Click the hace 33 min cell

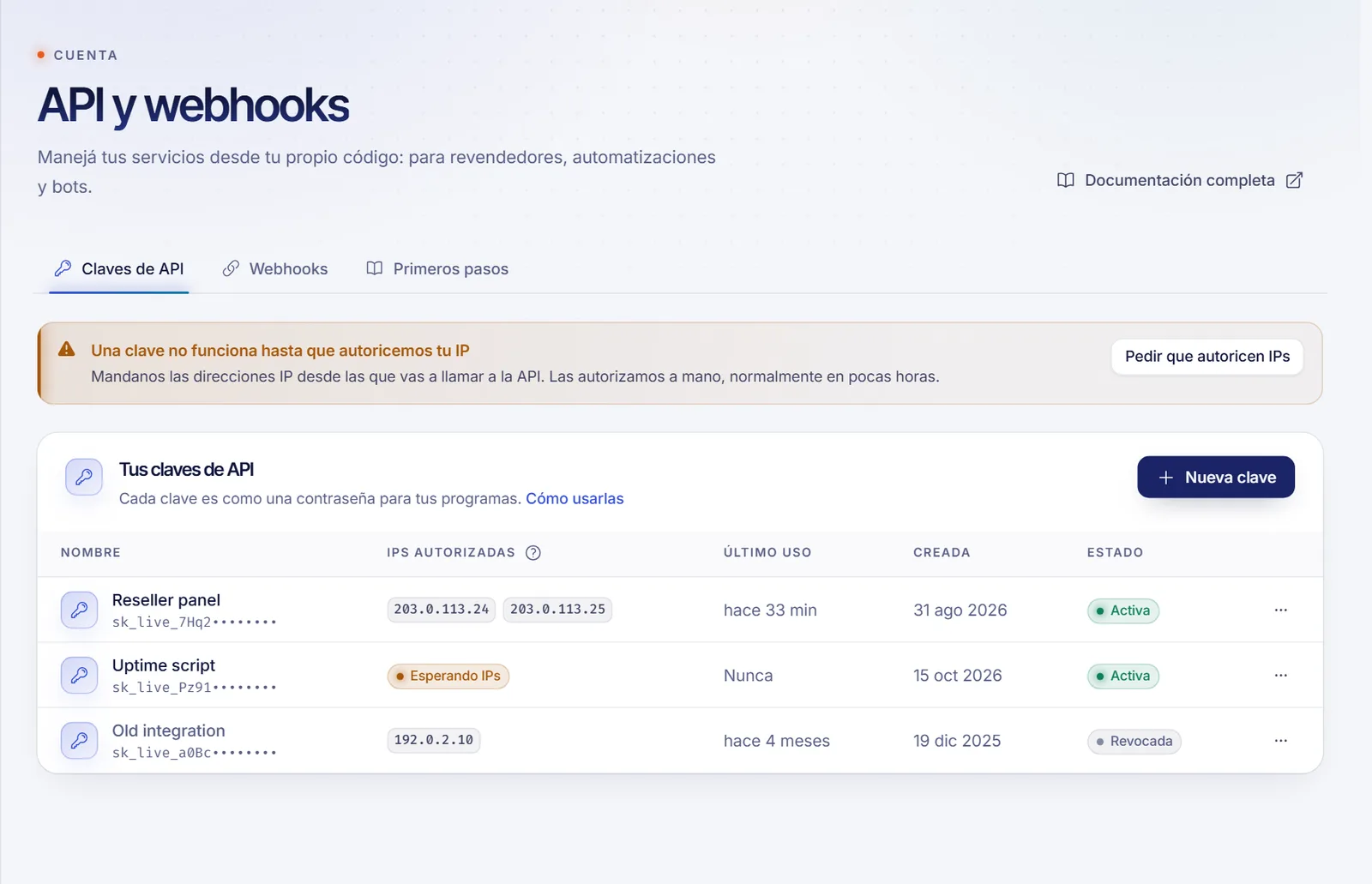click(770, 610)
